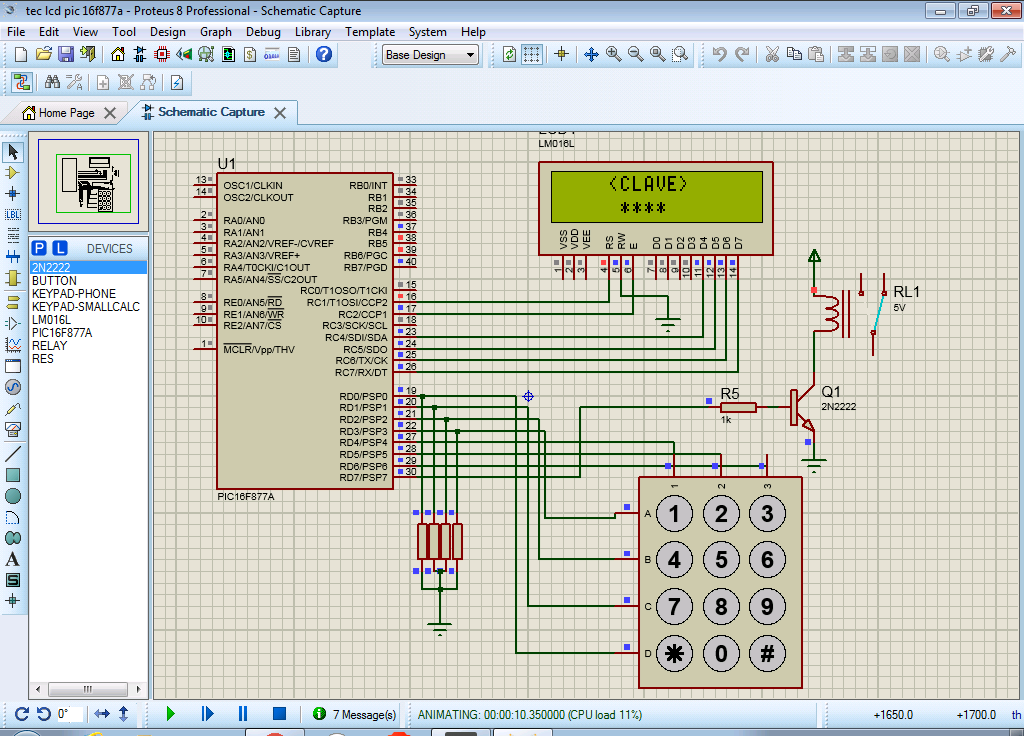Click the Undo arrow icon
1024x736 pixels.
click(x=720, y=54)
